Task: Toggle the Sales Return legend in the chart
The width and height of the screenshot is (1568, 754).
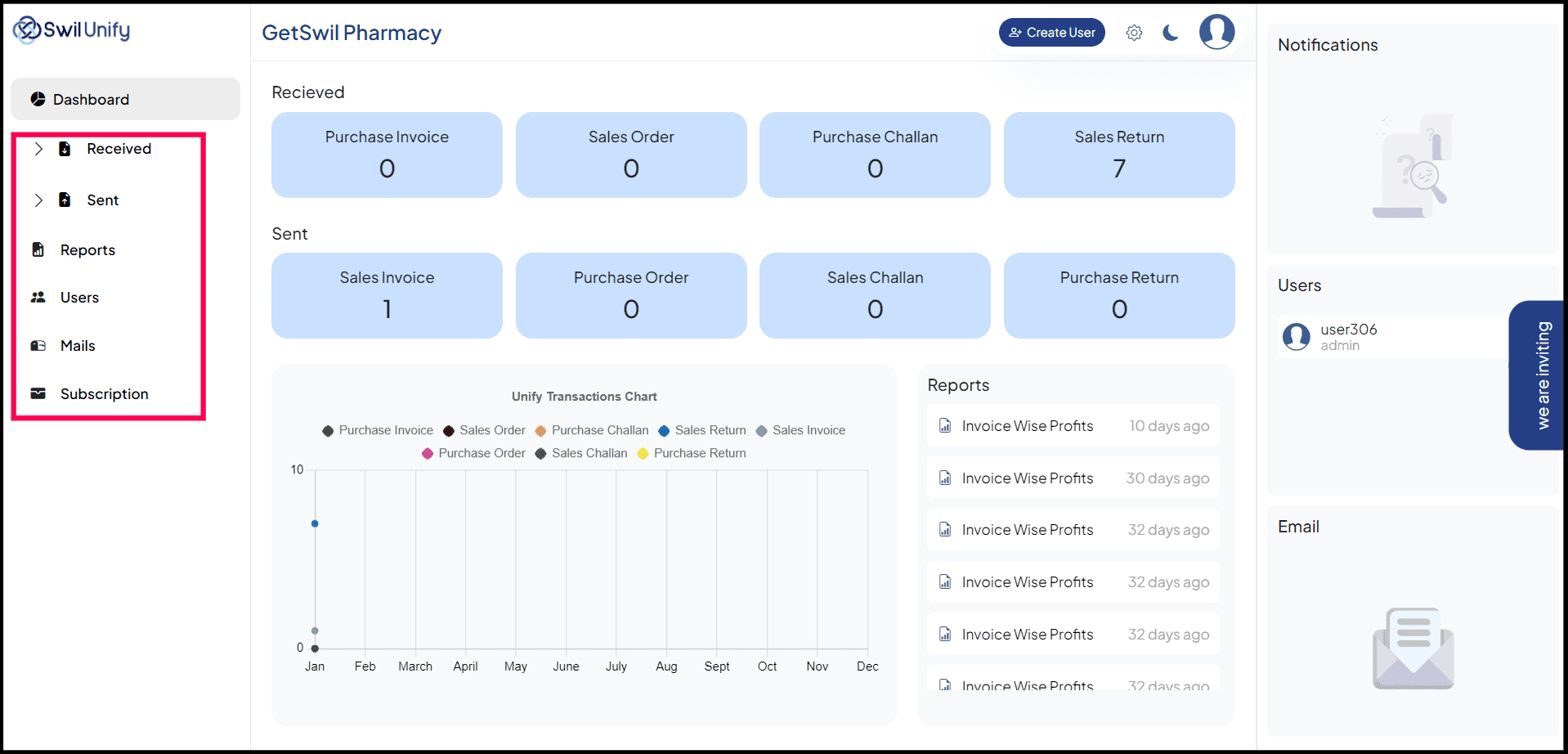Action: pyautogui.click(x=701, y=430)
